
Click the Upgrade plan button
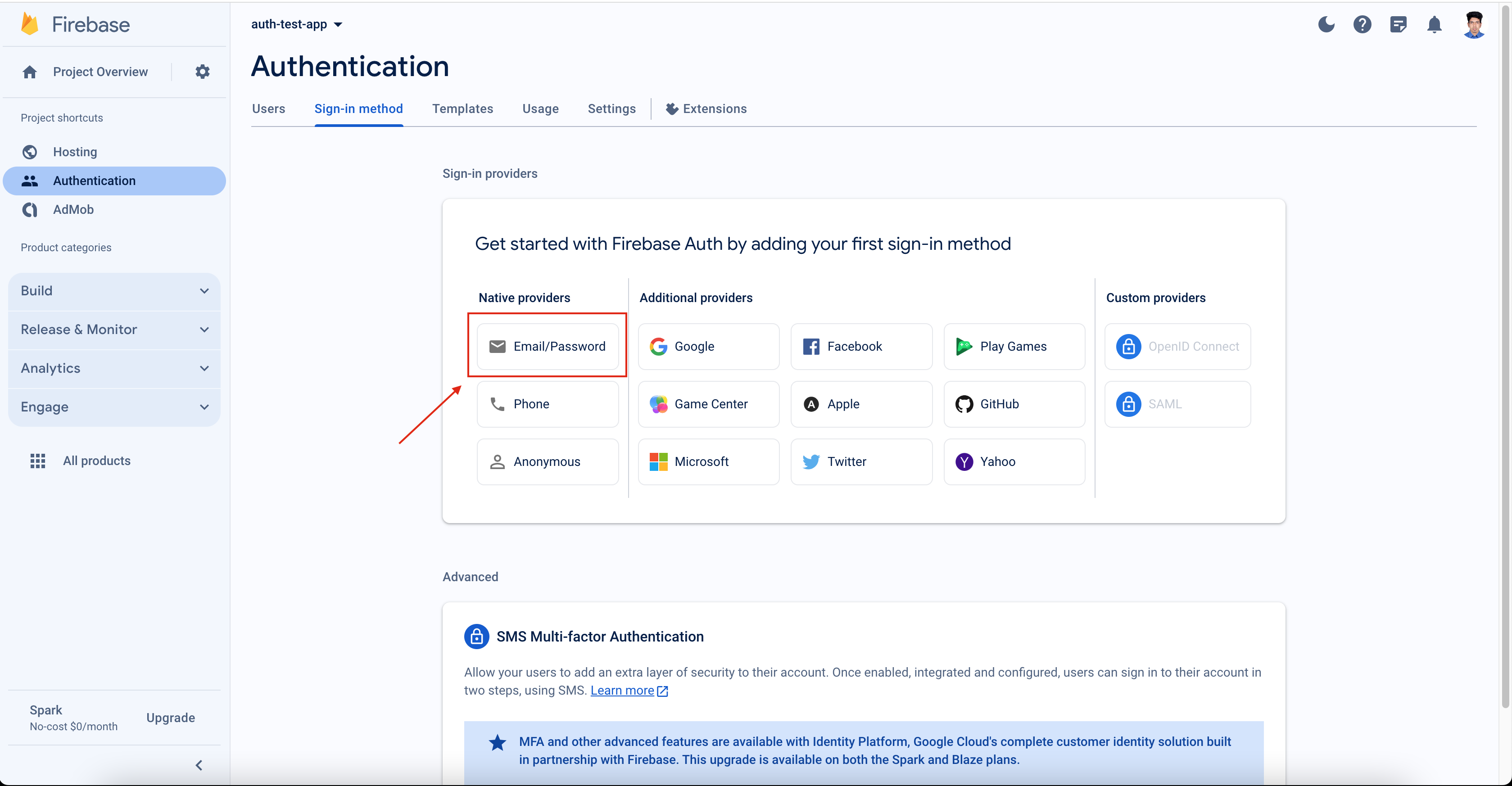[170, 717]
